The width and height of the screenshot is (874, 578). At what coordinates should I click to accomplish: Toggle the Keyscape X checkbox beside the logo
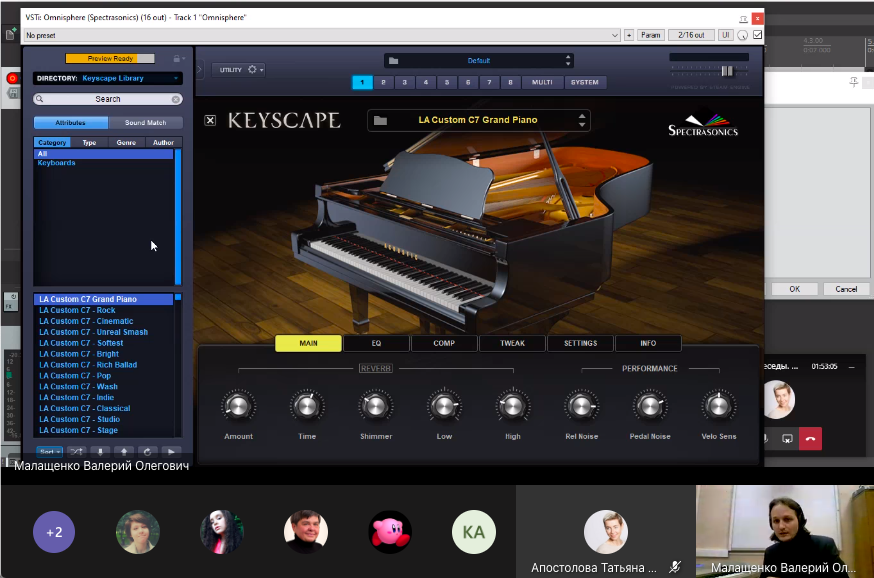click(210, 120)
